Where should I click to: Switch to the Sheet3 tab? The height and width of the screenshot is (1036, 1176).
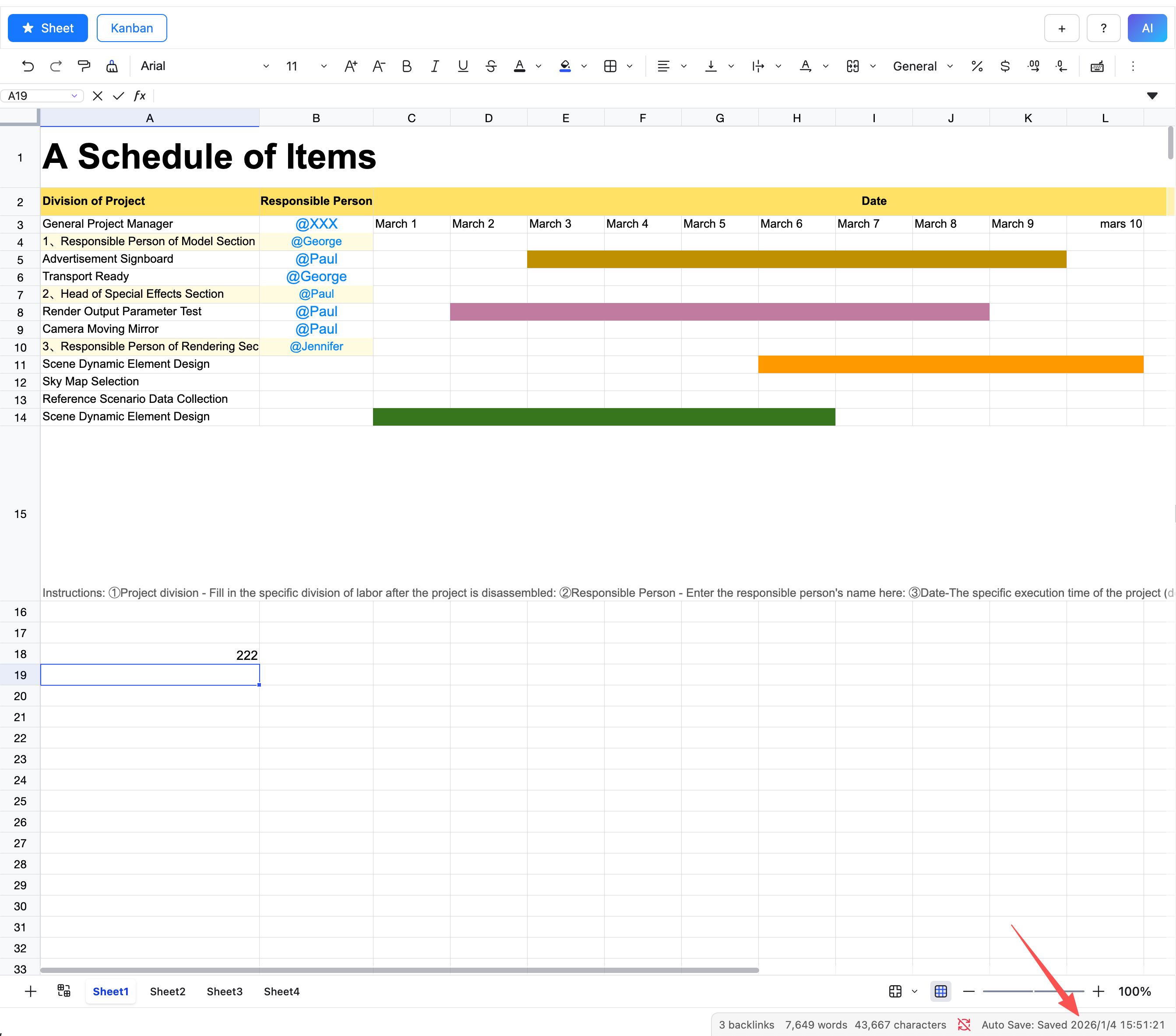pyautogui.click(x=224, y=991)
